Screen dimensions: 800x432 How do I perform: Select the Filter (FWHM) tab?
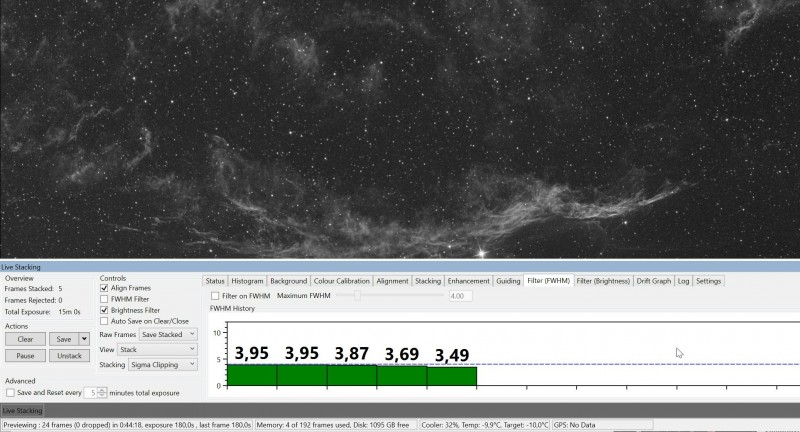coord(548,281)
